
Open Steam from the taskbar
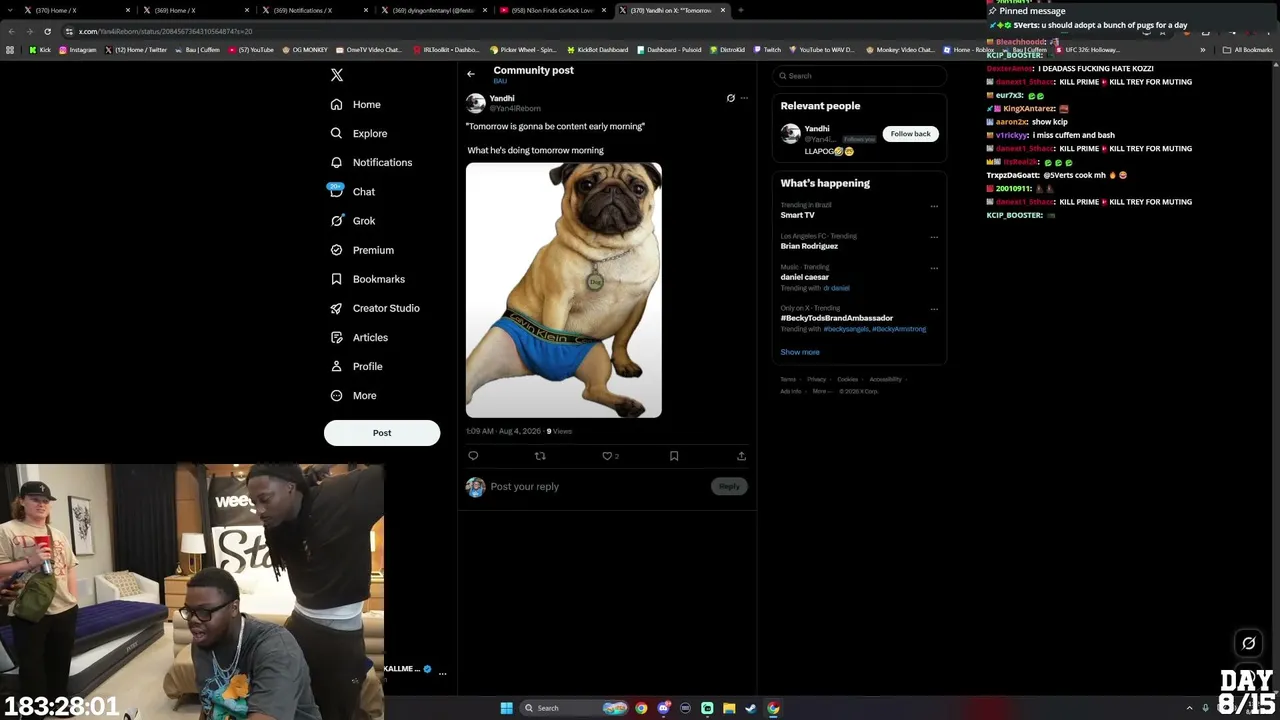(751, 708)
